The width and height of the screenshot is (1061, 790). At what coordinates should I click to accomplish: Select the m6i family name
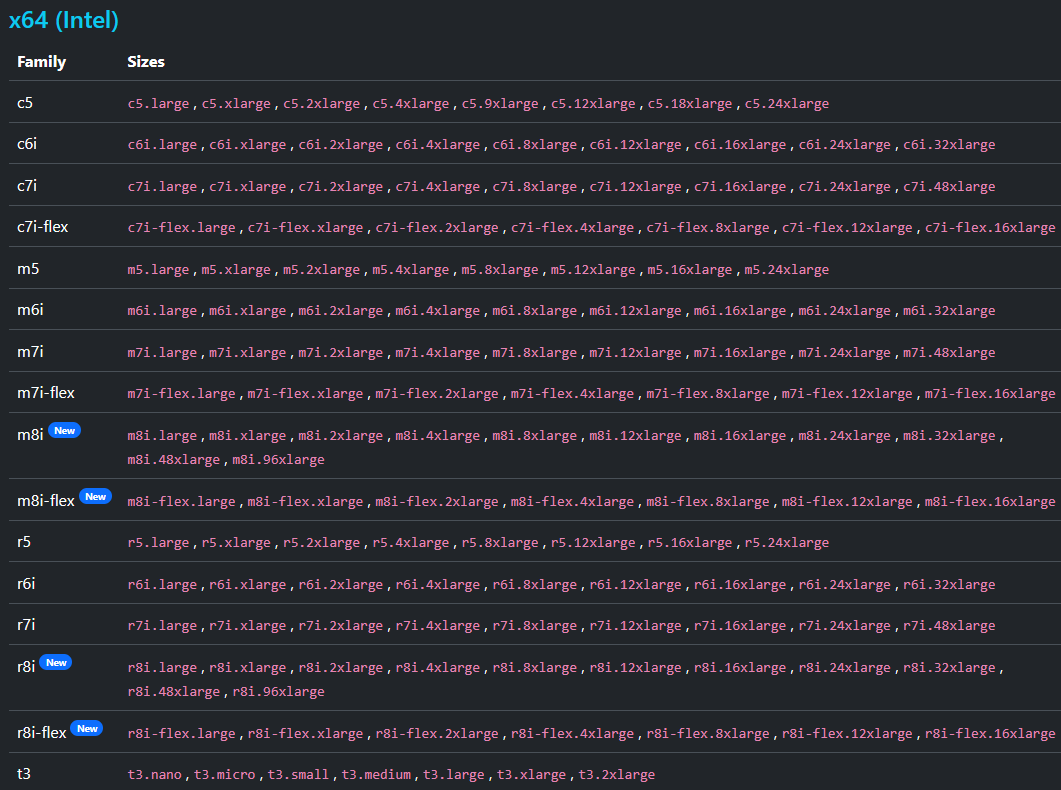click(30, 310)
